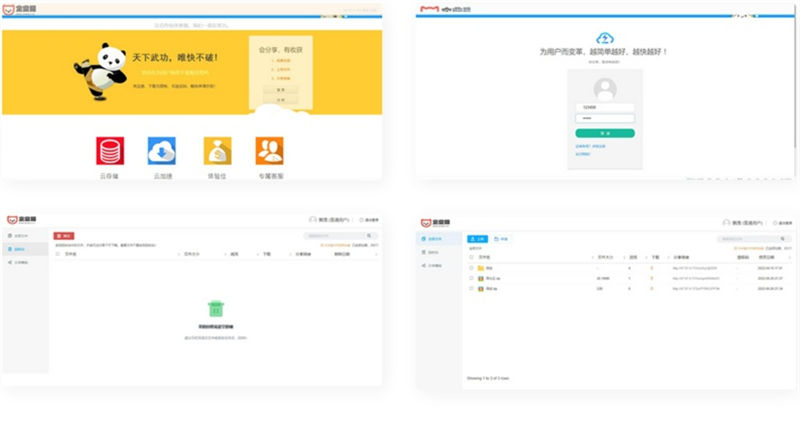Viewport: 800px width, 425px height.
Task: Sort the recycle bin by the 文件大小 column arrow
Action: (225, 254)
